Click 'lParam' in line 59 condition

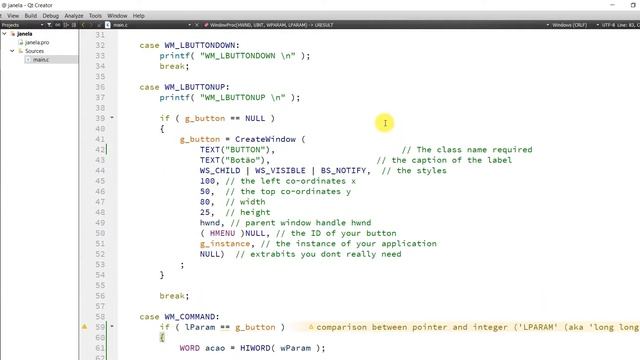click(200, 327)
